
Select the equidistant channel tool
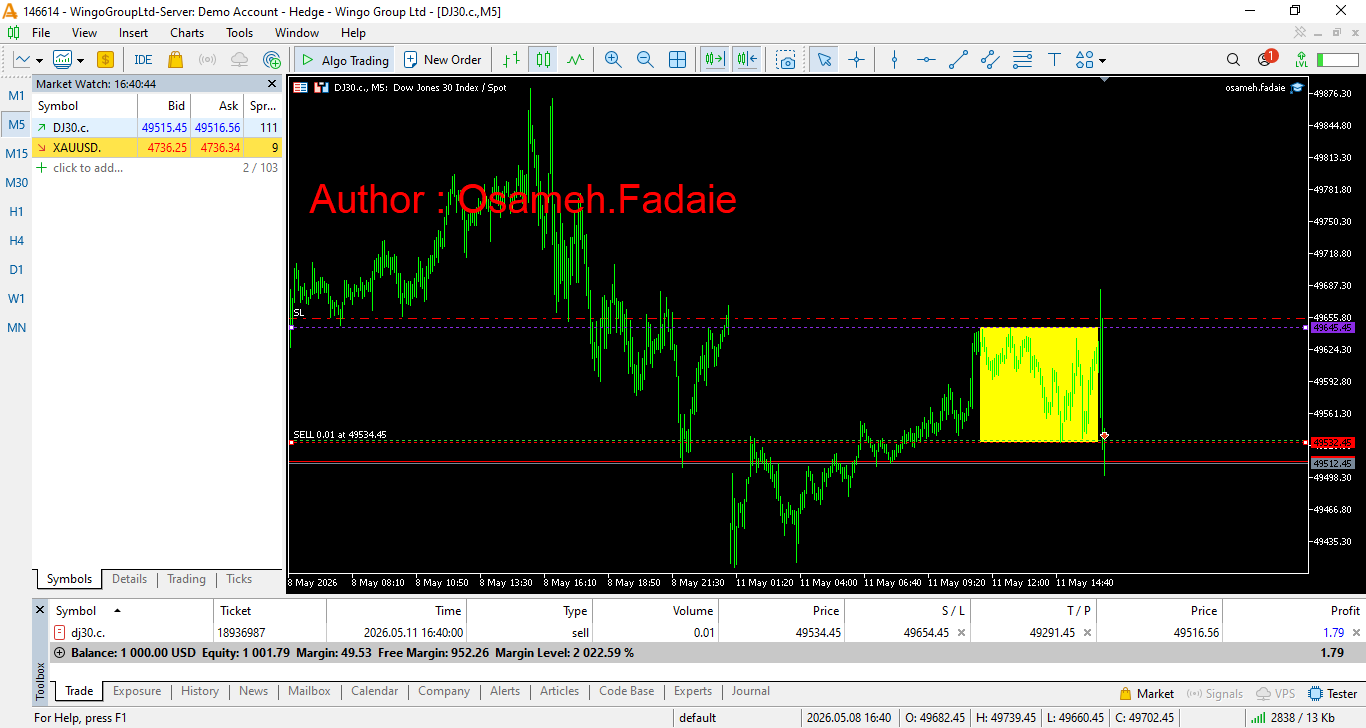pyautogui.click(x=990, y=60)
